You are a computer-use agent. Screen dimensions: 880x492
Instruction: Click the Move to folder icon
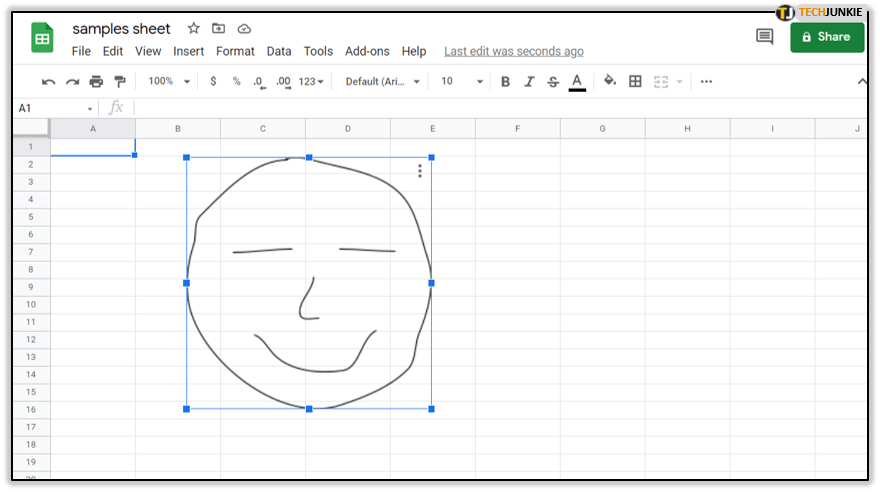click(219, 29)
